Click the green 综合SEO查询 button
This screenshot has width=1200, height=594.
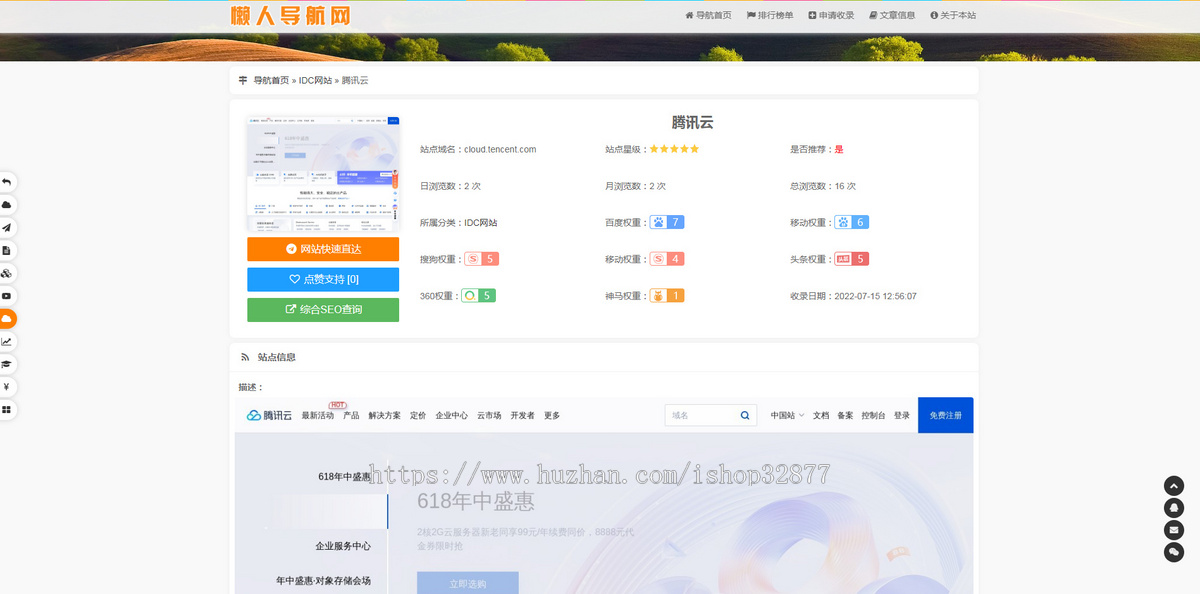point(323,310)
